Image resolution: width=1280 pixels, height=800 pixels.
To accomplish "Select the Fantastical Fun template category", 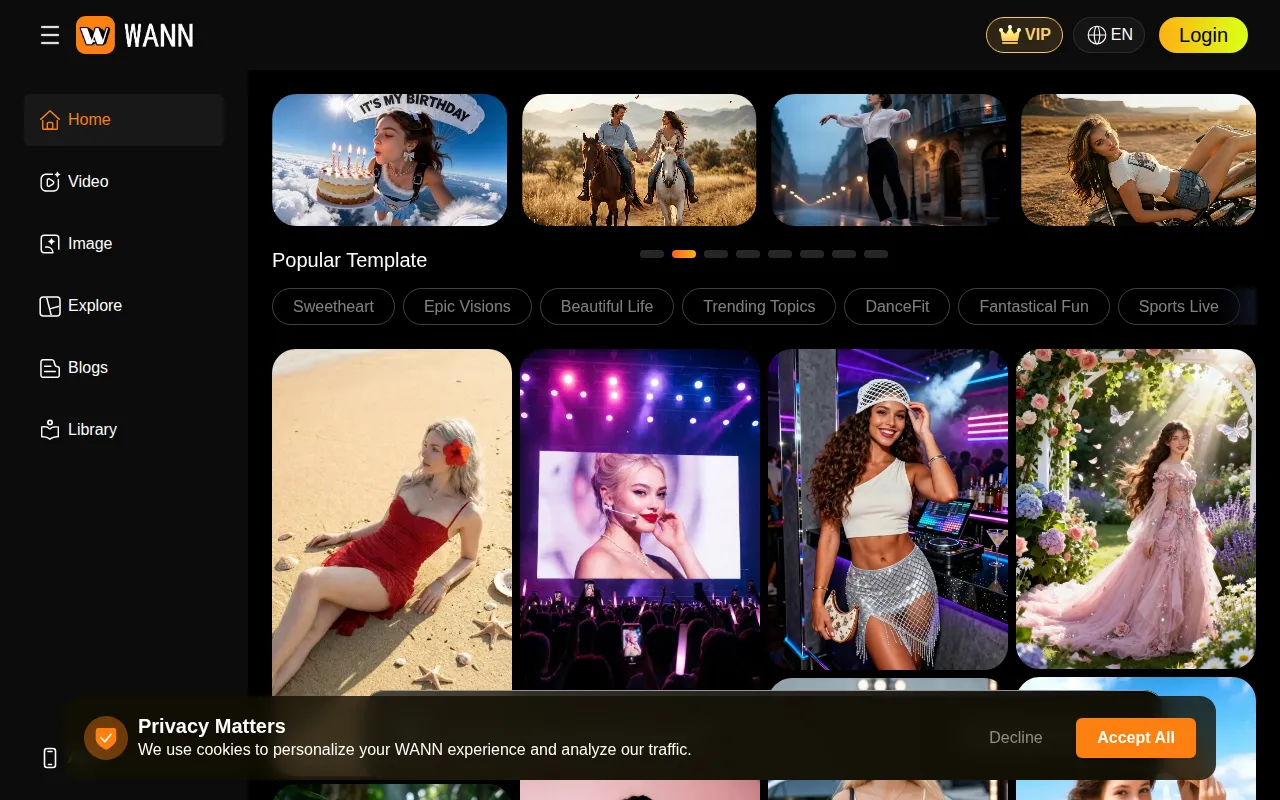I will 1034,307.
